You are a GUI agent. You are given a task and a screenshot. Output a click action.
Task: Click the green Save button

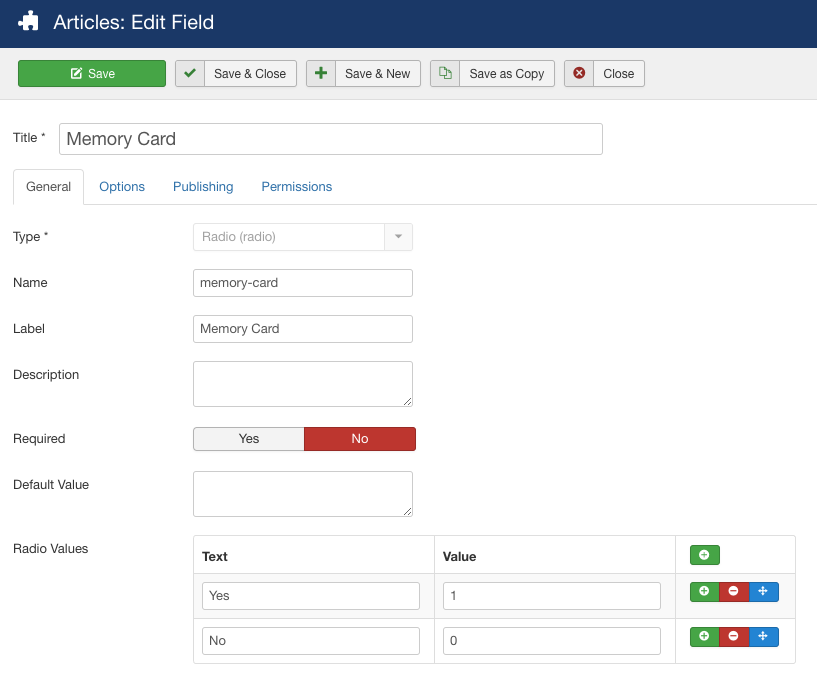(92, 73)
